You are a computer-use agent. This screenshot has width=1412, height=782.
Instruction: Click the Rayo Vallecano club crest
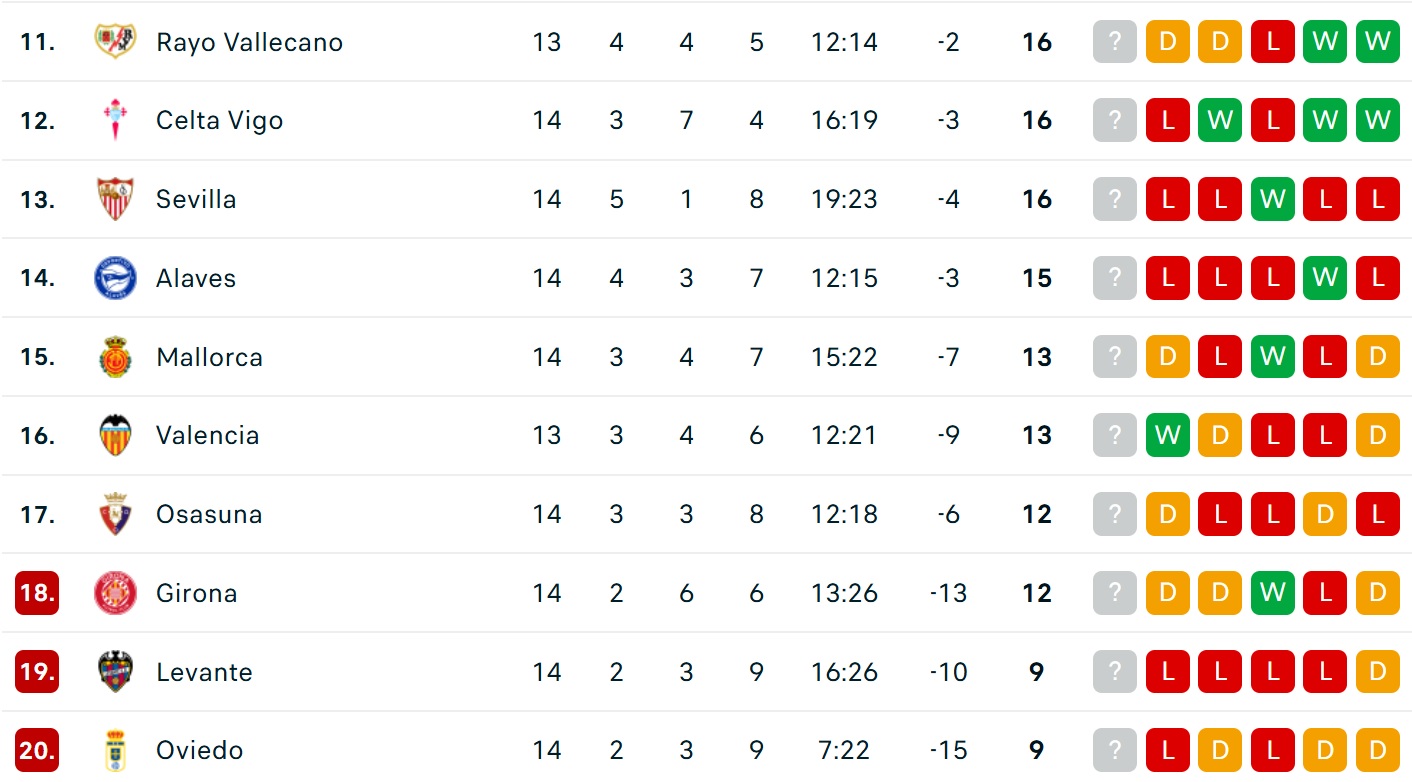(115, 42)
